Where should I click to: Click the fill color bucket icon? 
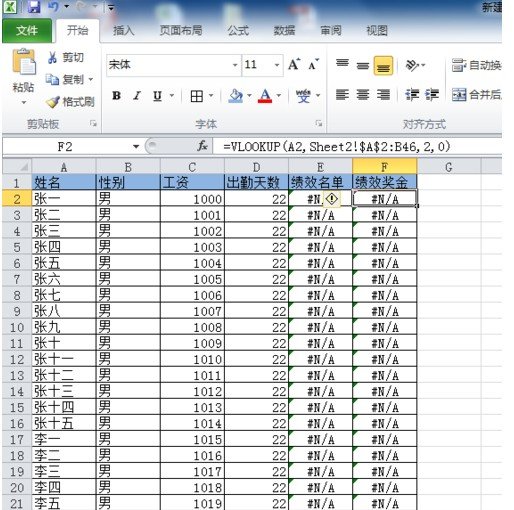pyautogui.click(x=236, y=96)
